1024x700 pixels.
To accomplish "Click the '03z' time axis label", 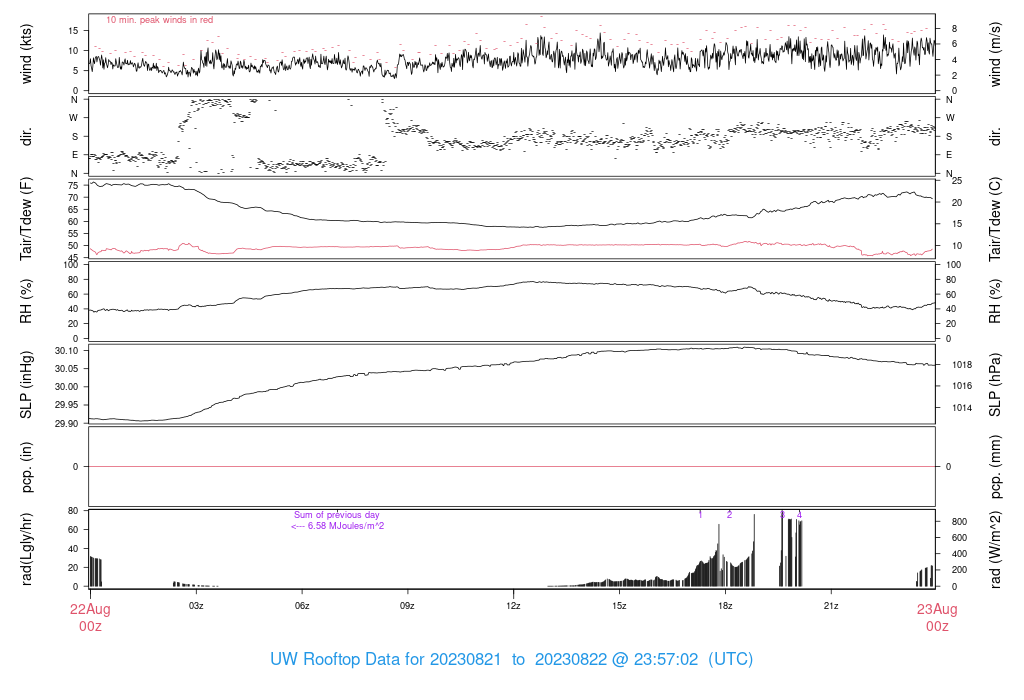I will [x=196, y=606].
